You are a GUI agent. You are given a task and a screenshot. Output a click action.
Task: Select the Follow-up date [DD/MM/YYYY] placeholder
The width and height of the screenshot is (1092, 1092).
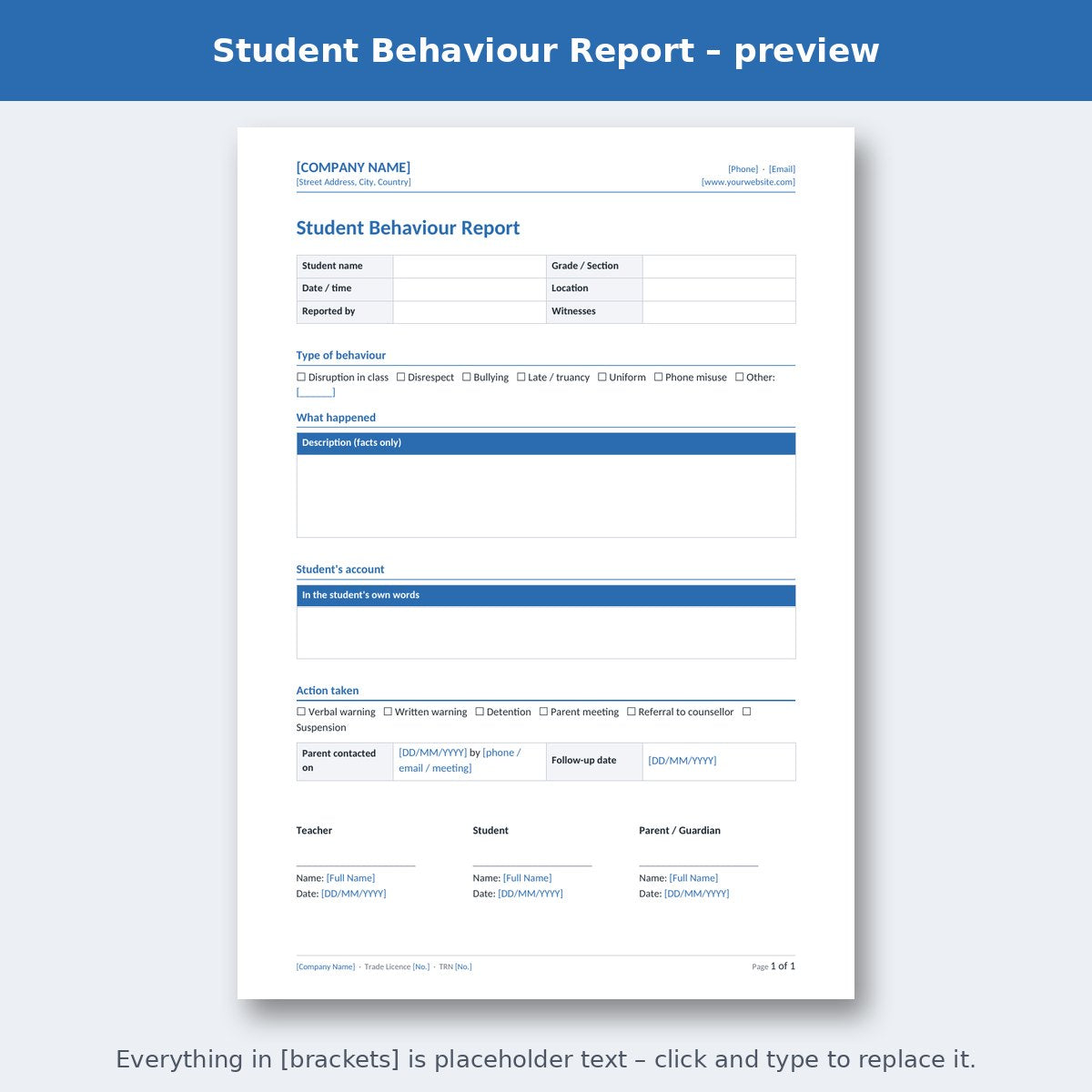tap(682, 761)
